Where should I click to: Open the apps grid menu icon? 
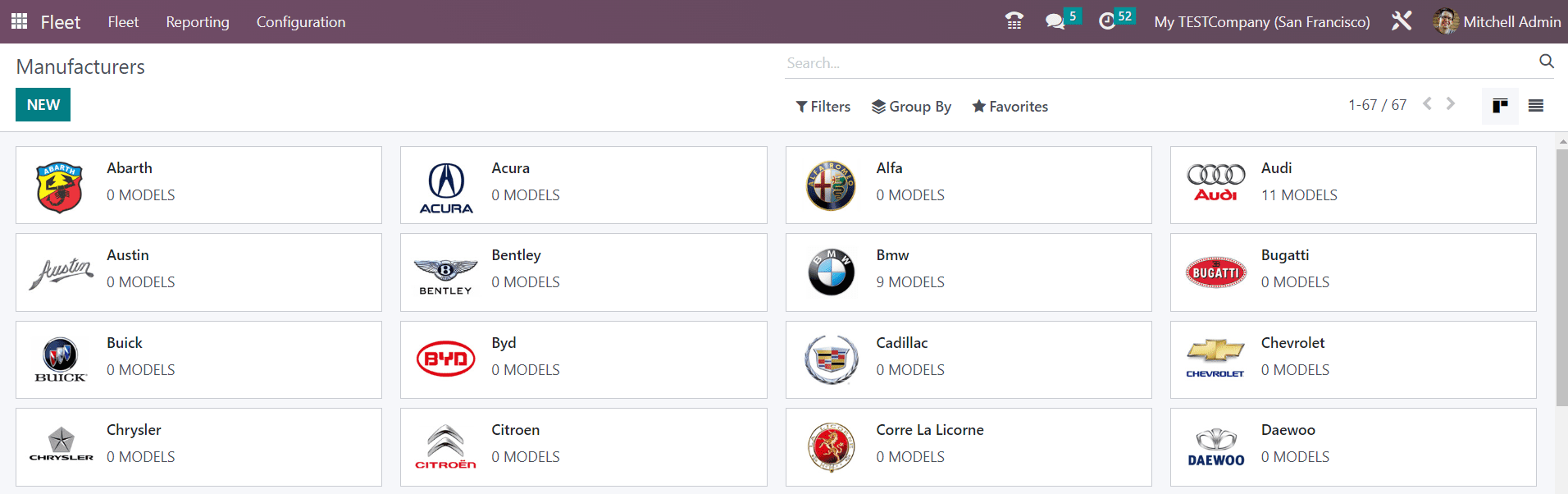point(19,21)
